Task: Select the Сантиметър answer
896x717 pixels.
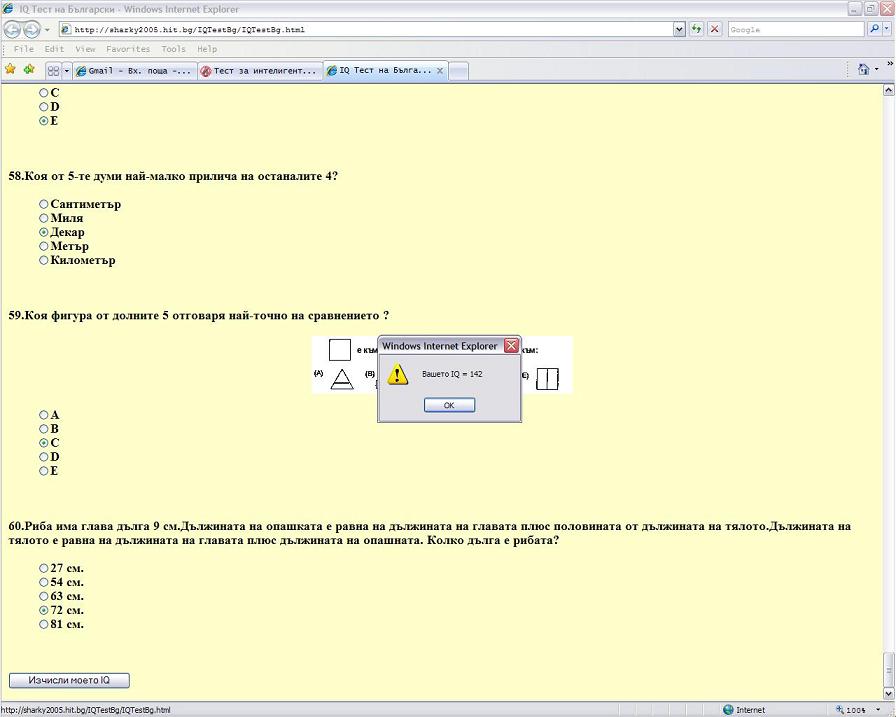Action: point(43,204)
